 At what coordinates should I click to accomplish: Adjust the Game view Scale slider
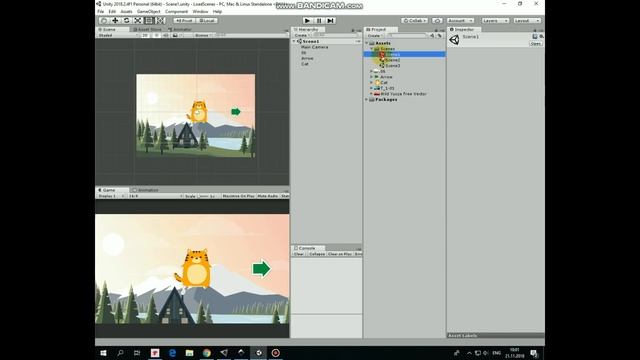click(x=203, y=196)
